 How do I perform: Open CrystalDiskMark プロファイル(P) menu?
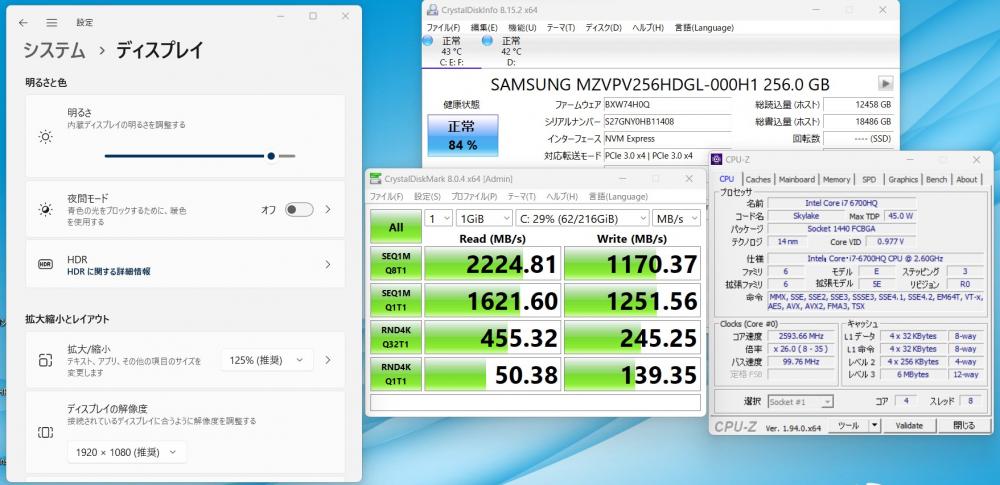(x=474, y=197)
